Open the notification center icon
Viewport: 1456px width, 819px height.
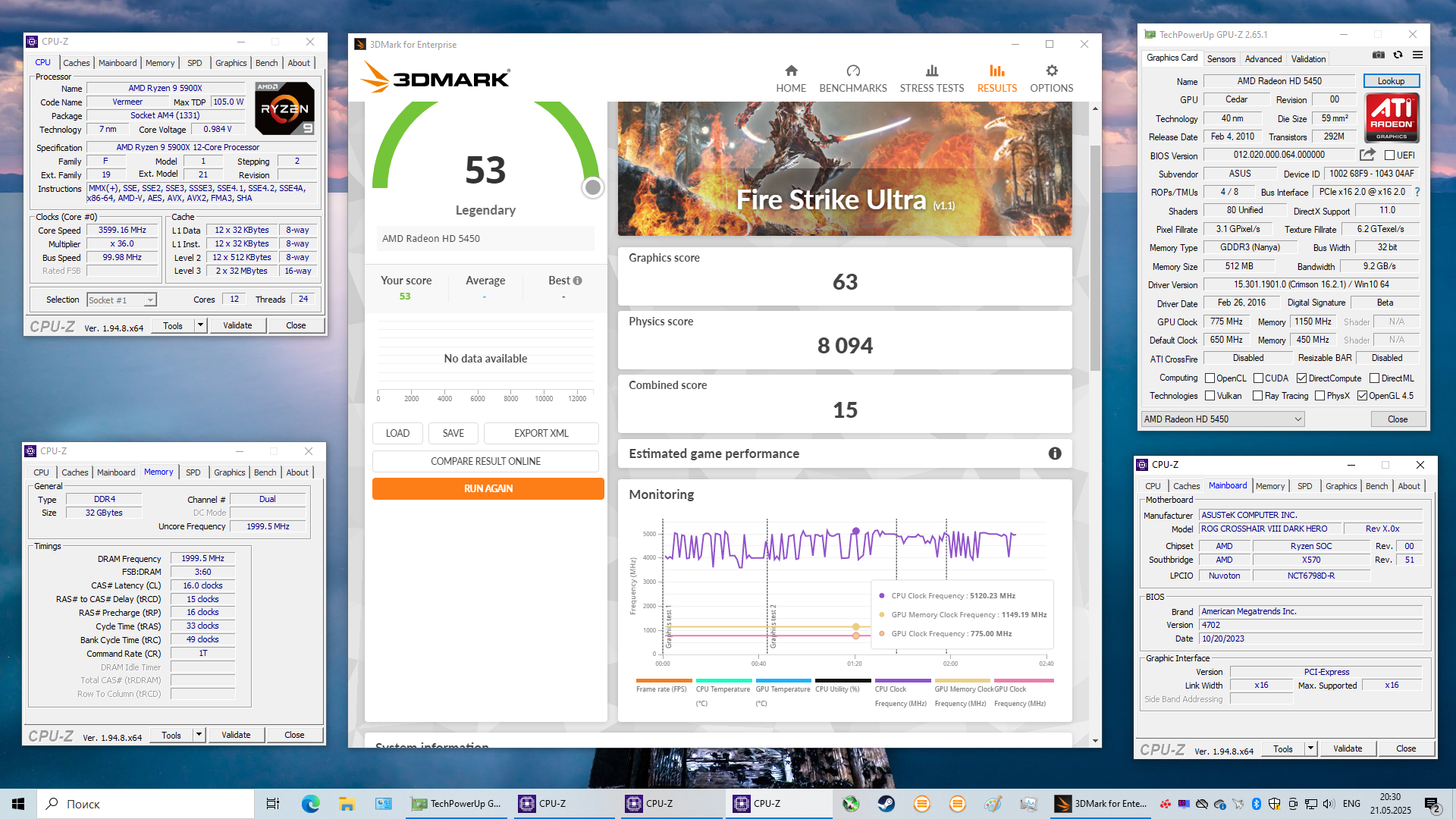(x=1432, y=805)
